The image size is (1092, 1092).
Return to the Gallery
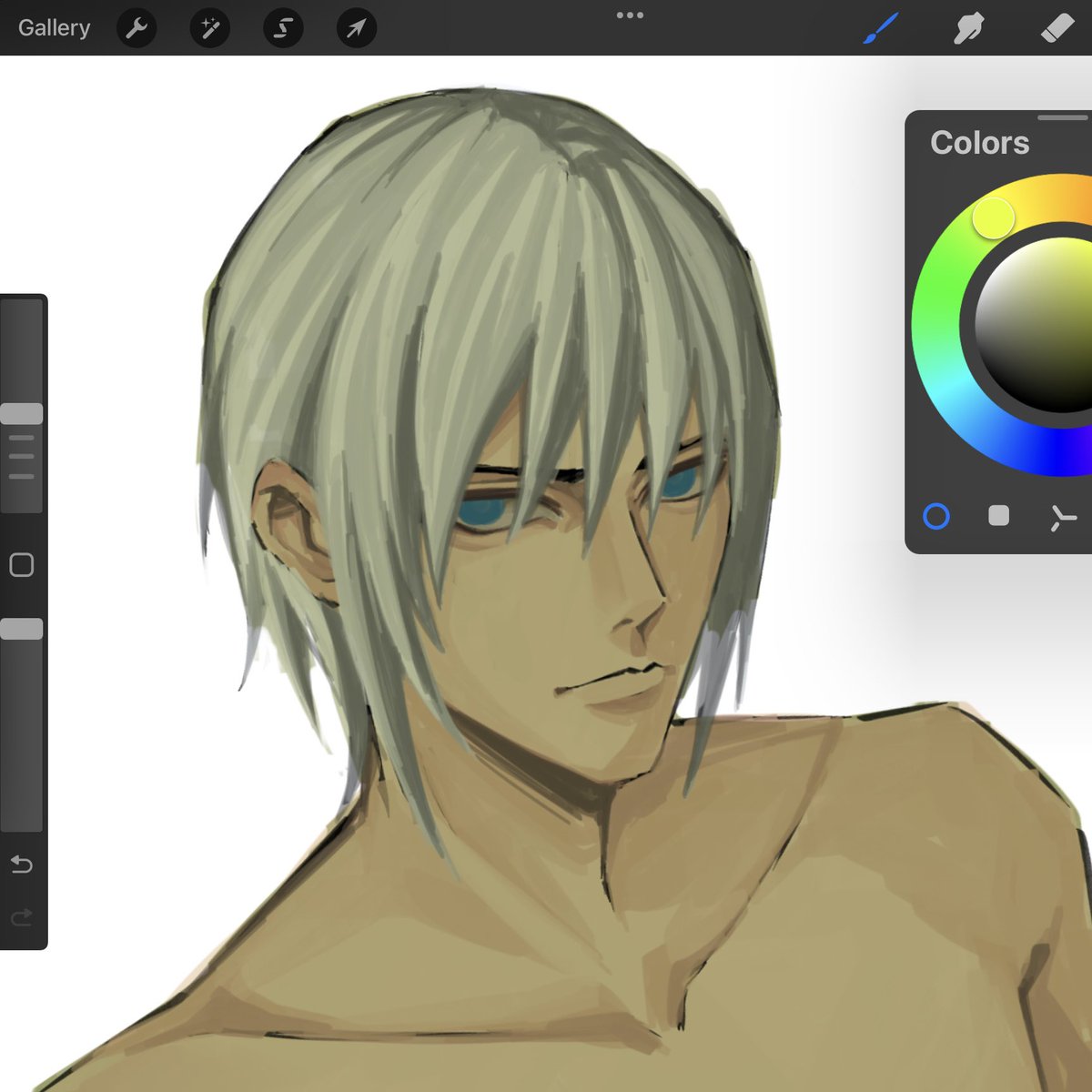click(54, 27)
